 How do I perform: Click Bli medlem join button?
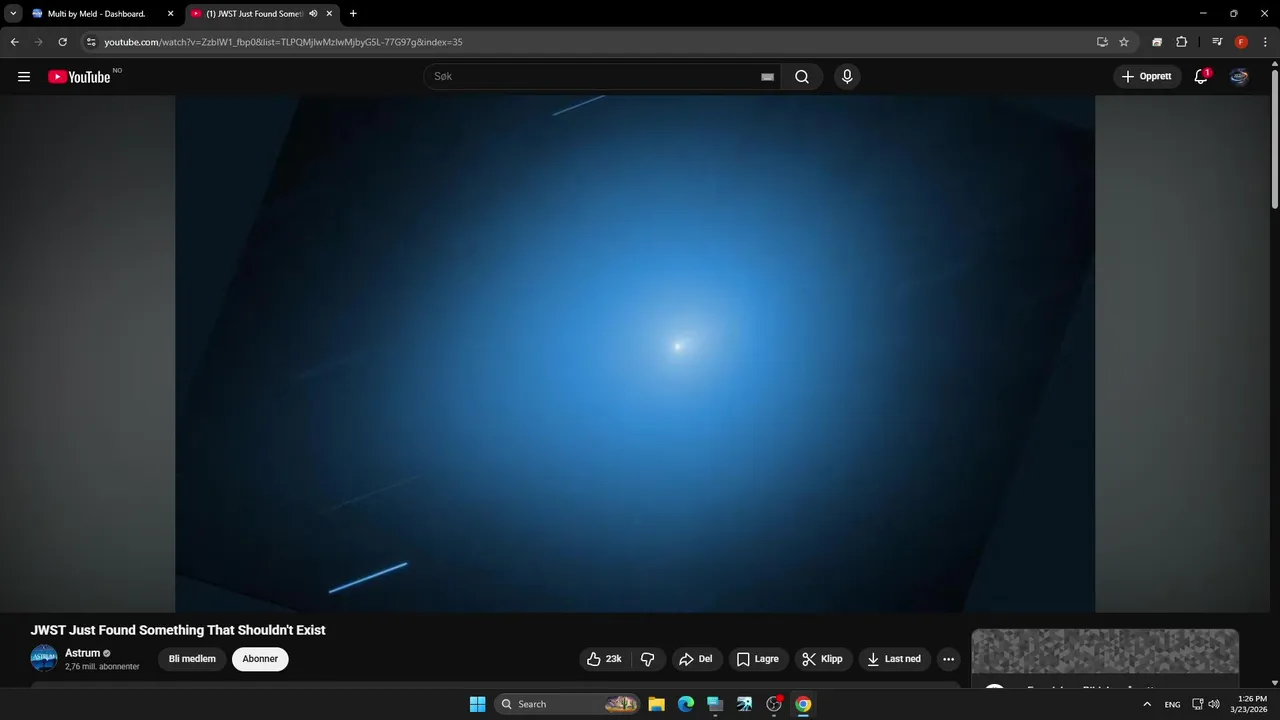pyautogui.click(x=192, y=659)
